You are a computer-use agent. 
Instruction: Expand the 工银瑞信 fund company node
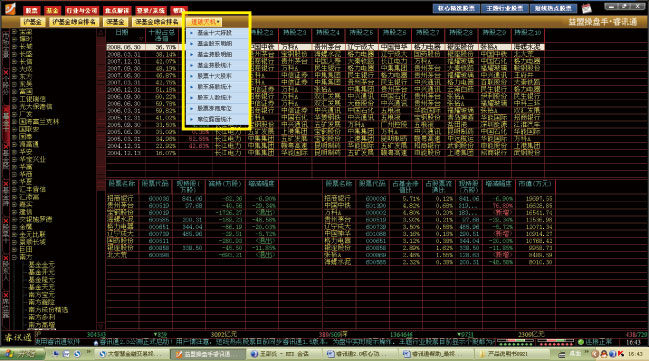[x=14, y=99]
